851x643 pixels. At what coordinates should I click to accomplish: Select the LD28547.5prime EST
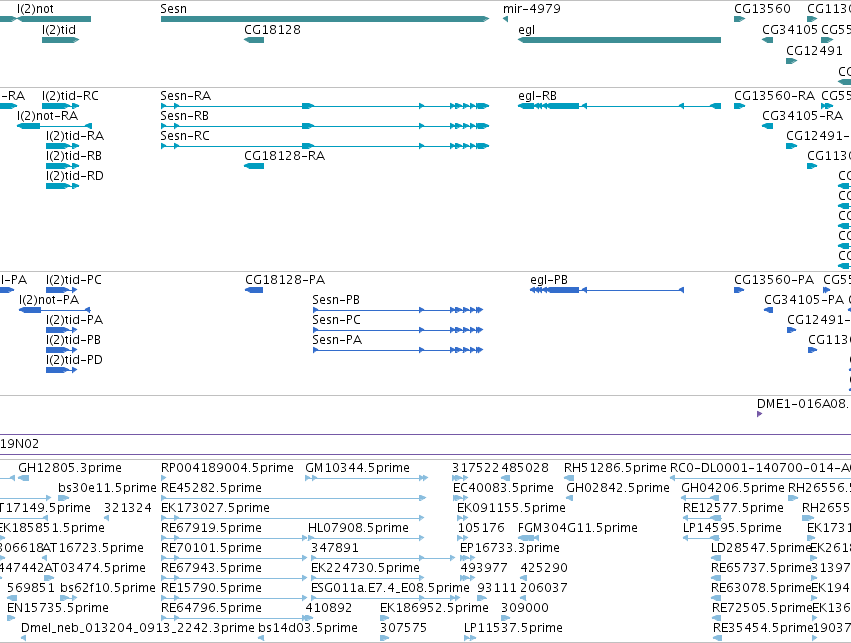716,558
